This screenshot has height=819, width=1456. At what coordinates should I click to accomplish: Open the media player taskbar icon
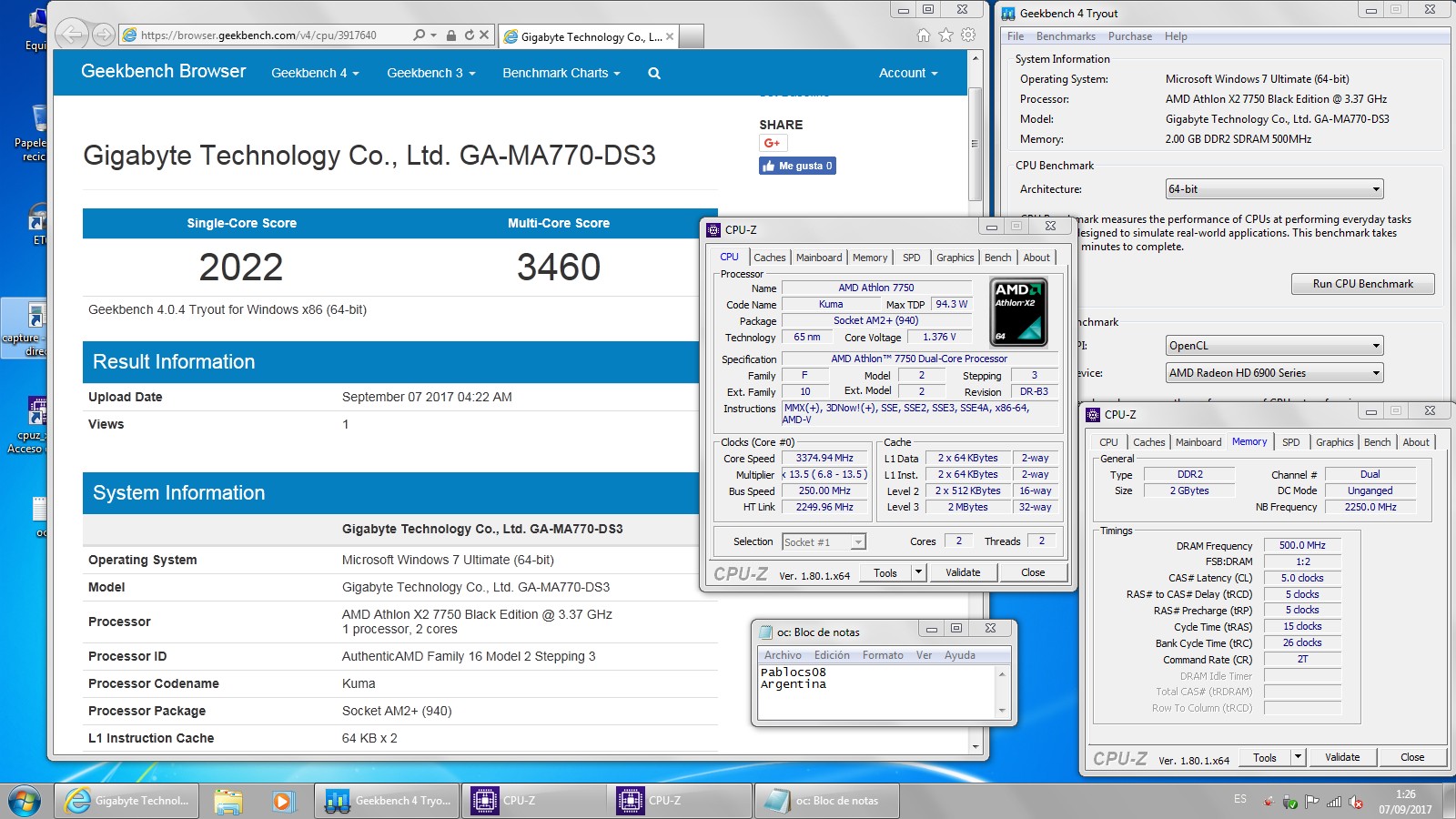[282, 801]
